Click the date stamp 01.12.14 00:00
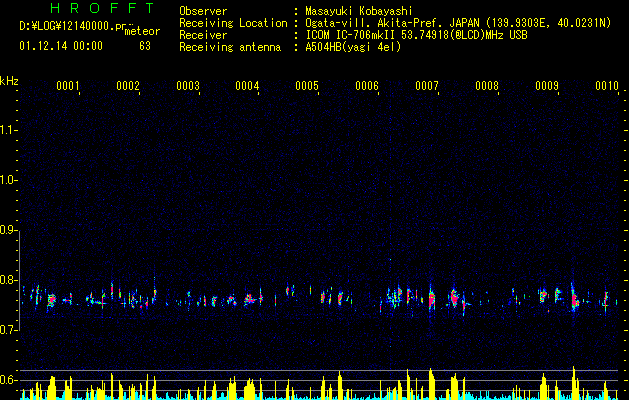 61,46
